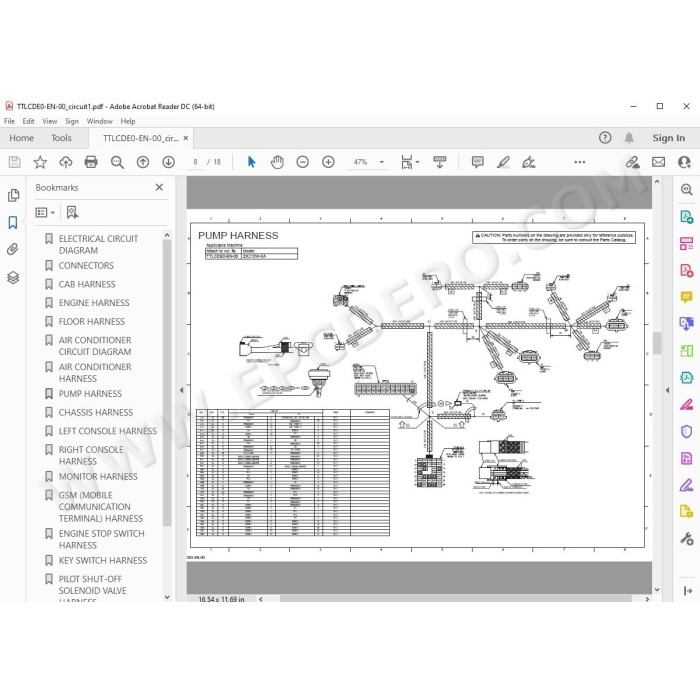700x700 pixels.
Task: Close the Bookmarks panel
Action: point(159,188)
